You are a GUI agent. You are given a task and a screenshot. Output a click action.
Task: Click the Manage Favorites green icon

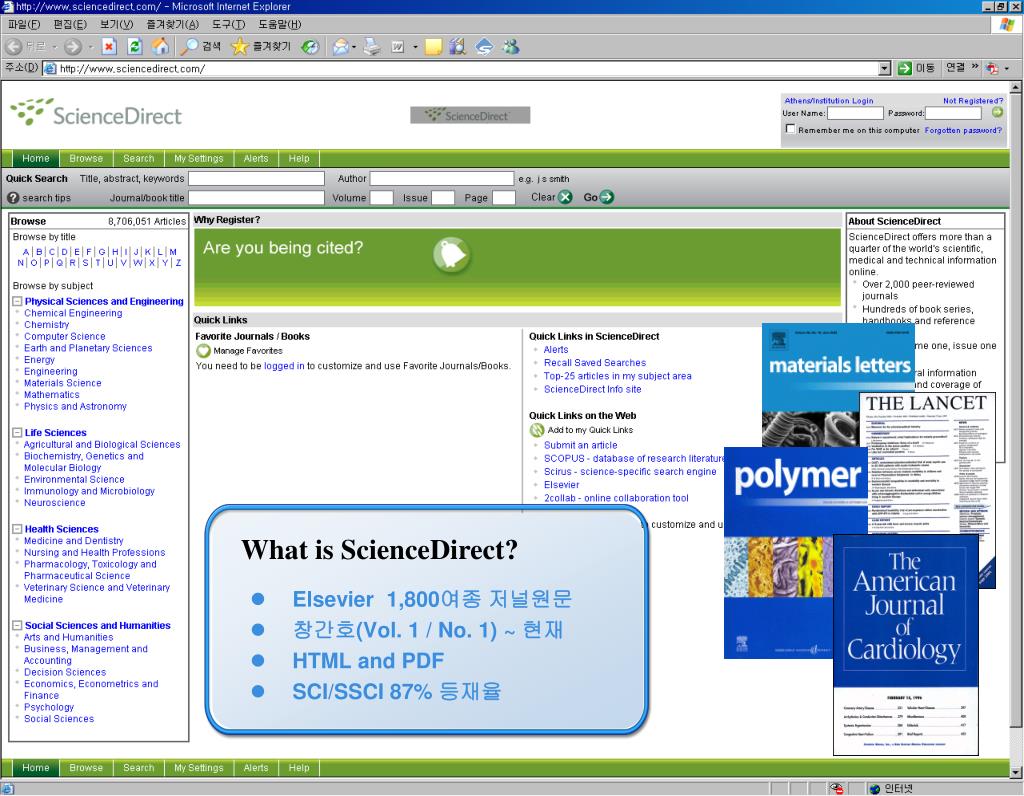coord(203,351)
